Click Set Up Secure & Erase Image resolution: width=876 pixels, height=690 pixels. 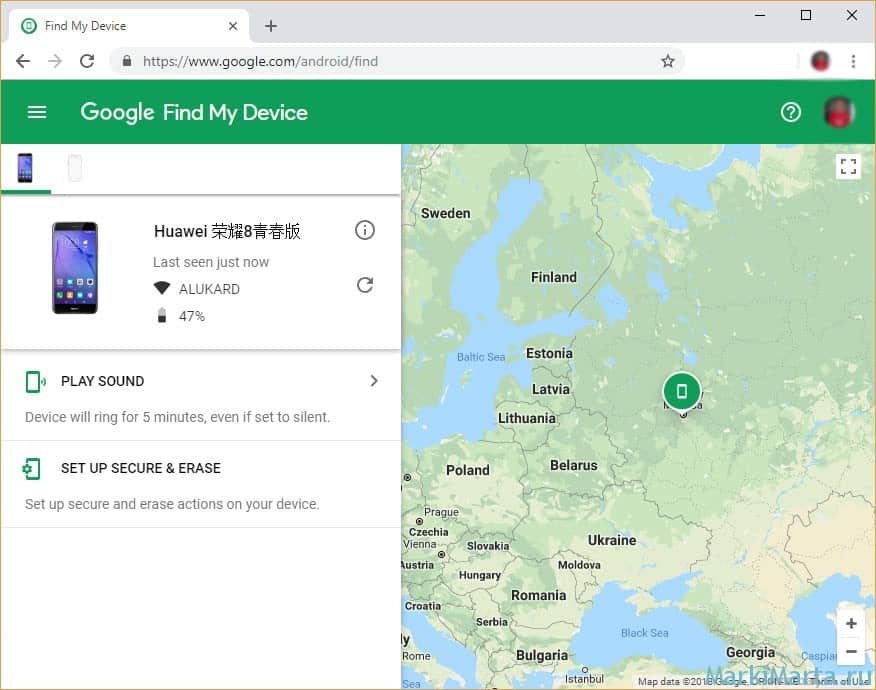click(140, 468)
